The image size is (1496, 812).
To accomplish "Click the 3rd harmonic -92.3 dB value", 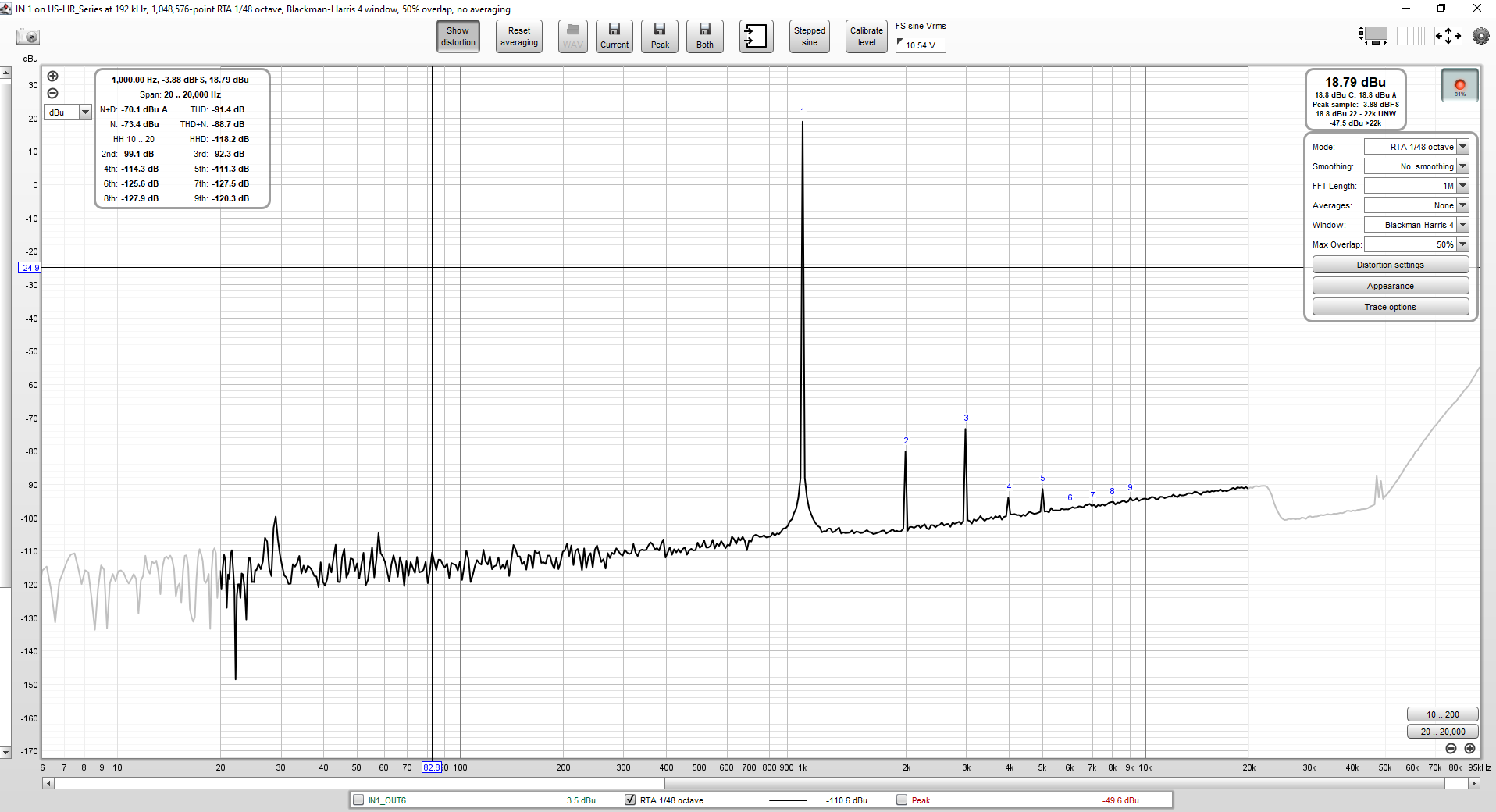I will (228, 154).
